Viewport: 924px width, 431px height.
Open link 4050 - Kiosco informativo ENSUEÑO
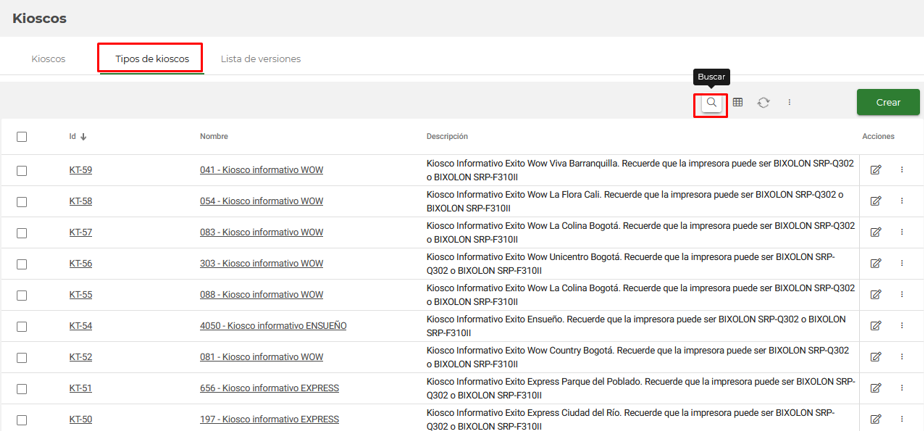[x=273, y=326]
